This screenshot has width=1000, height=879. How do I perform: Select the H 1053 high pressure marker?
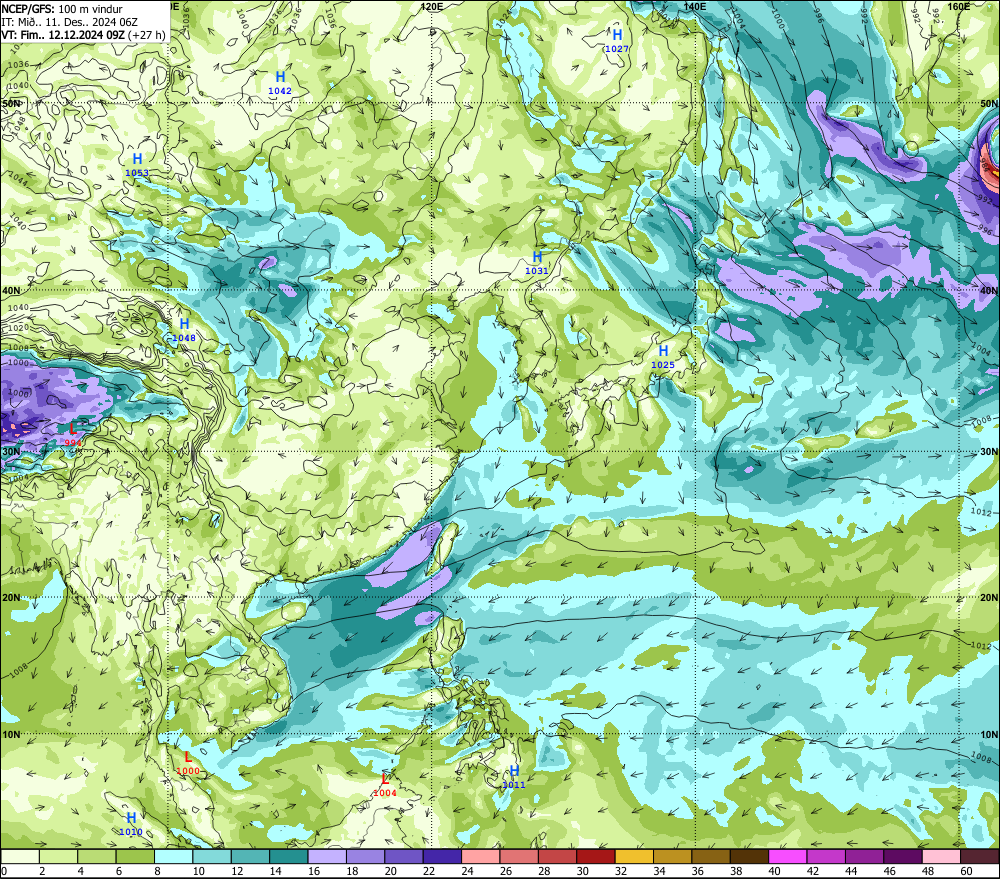coord(137,165)
